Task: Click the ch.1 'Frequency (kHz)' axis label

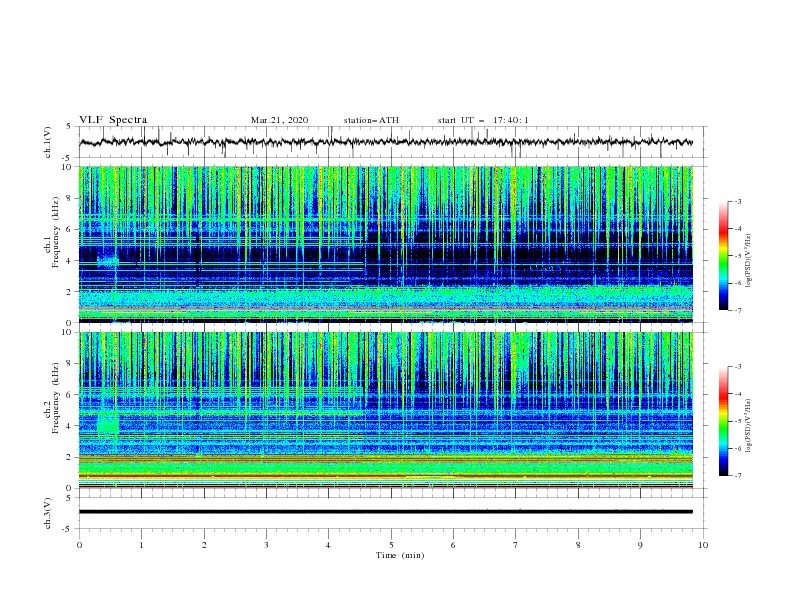Action: point(56,233)
